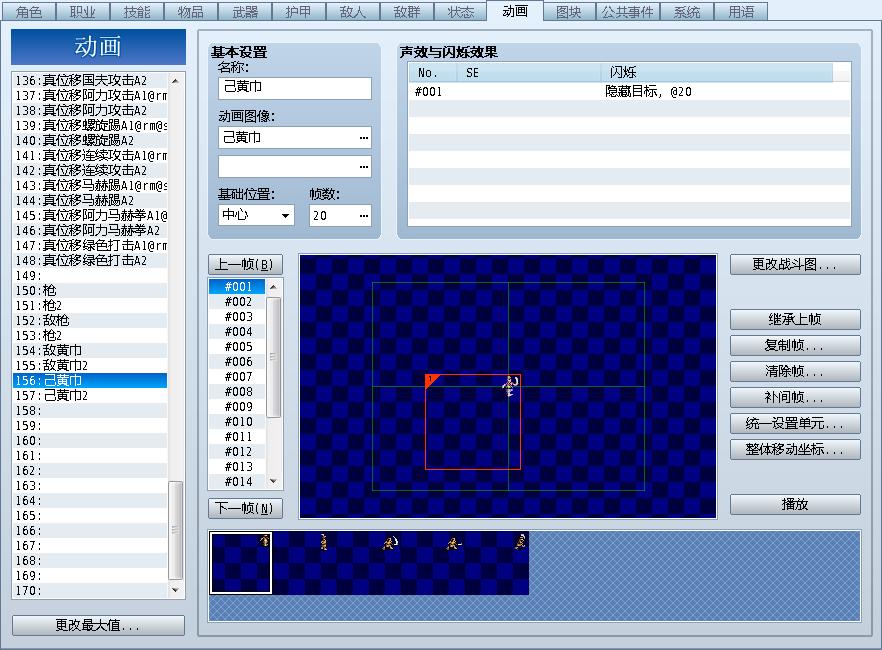Open the 公共事件 tab
Viewport: 882px width, 650px height.
tap(628, 12)
